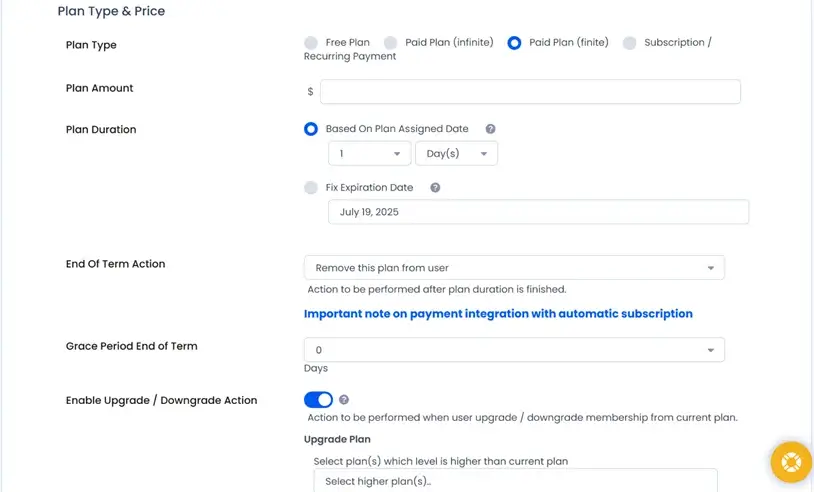
Task: Select the Paid Plan (finite) option
Action: coord(515,43)
